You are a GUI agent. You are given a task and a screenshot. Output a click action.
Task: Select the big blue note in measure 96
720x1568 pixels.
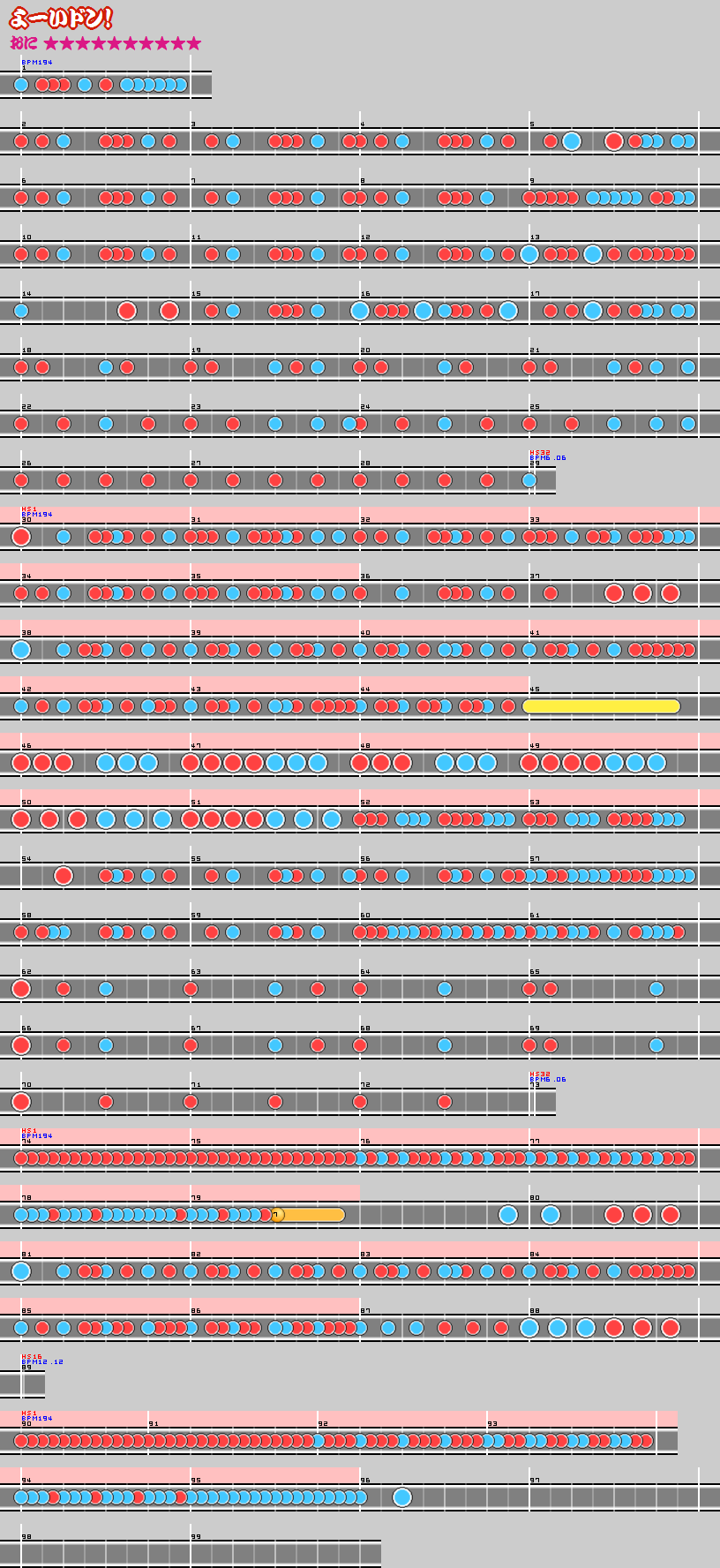coord(402,1497)
